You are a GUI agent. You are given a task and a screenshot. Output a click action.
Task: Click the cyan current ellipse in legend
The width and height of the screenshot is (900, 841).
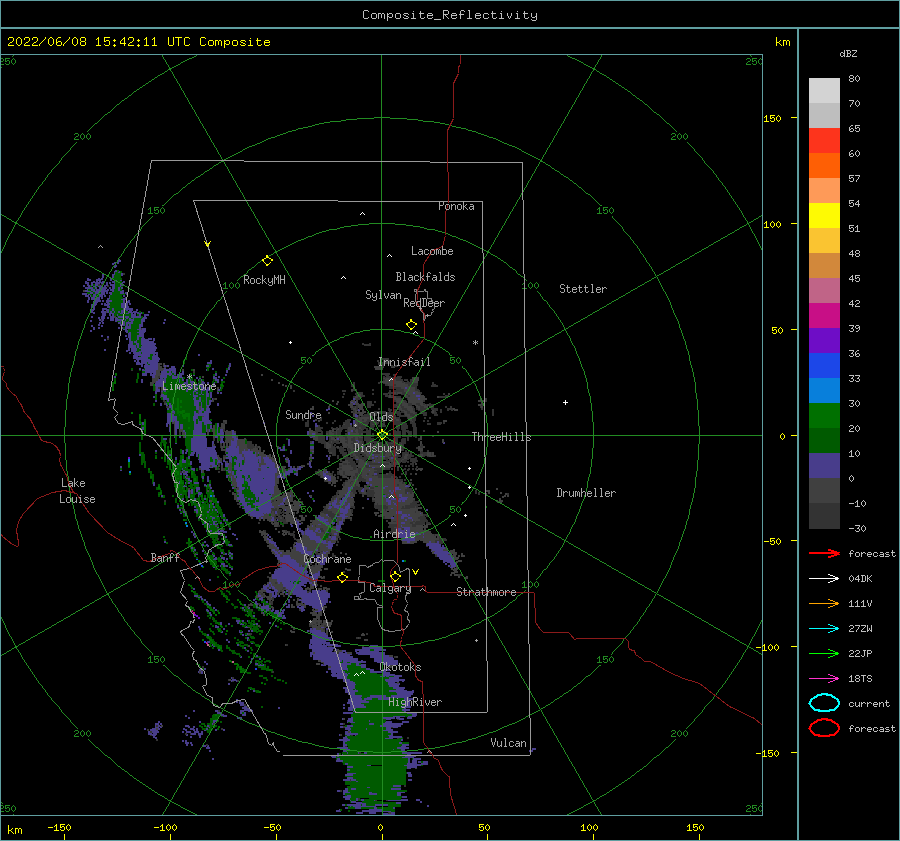coord(824,703)
